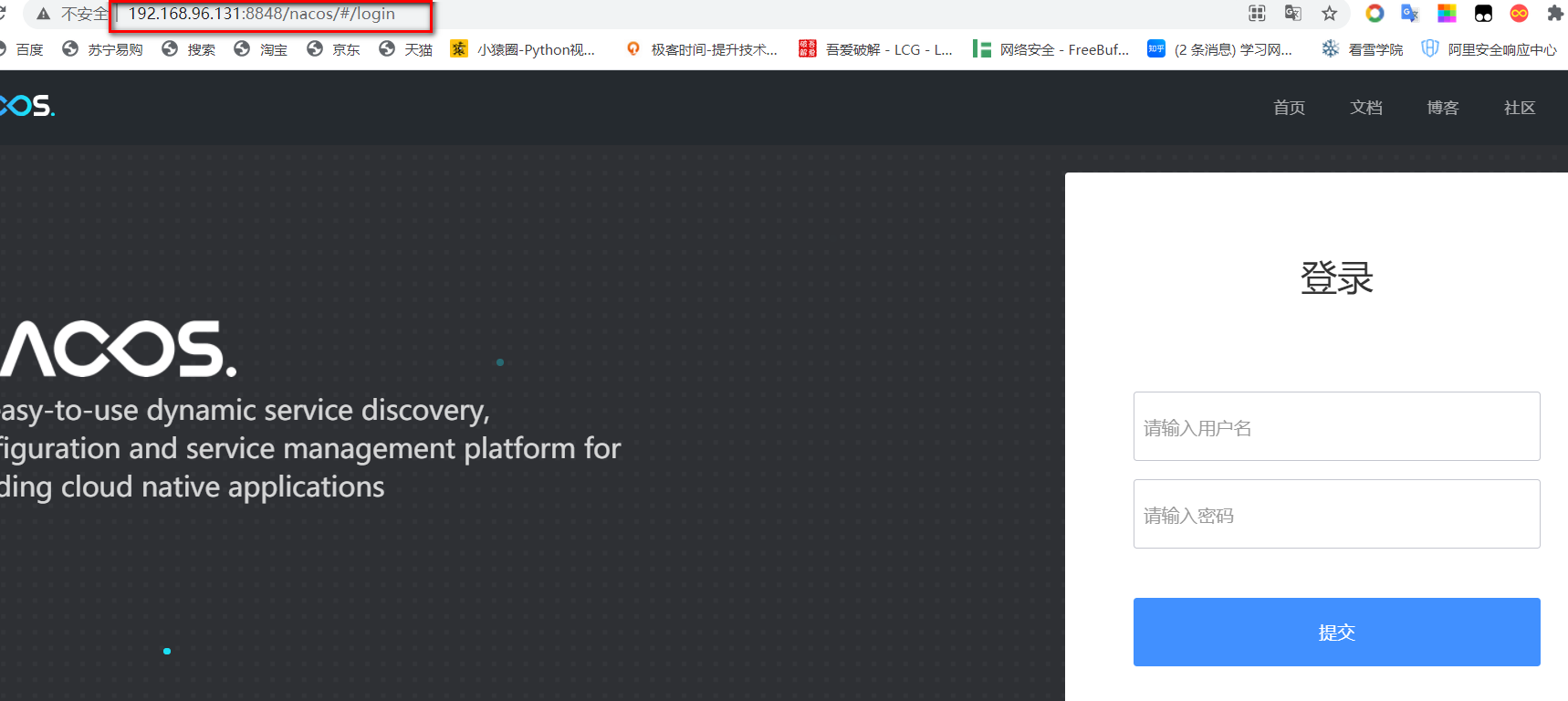Click the Nacos logo in the header

pos(27,106)
